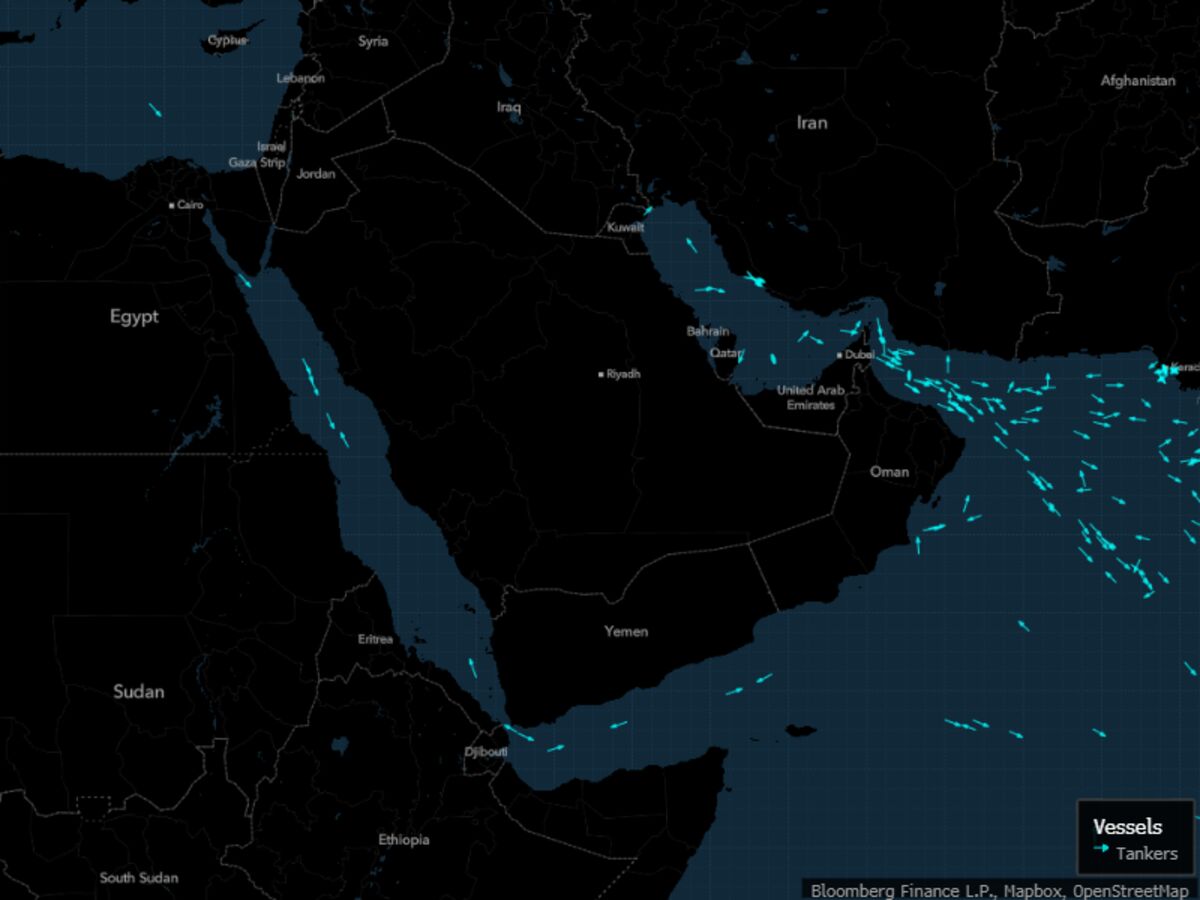This screenshot has height=900, width=1200.
Task: Click the Ethiopia country label
Action: coord(404,839)
